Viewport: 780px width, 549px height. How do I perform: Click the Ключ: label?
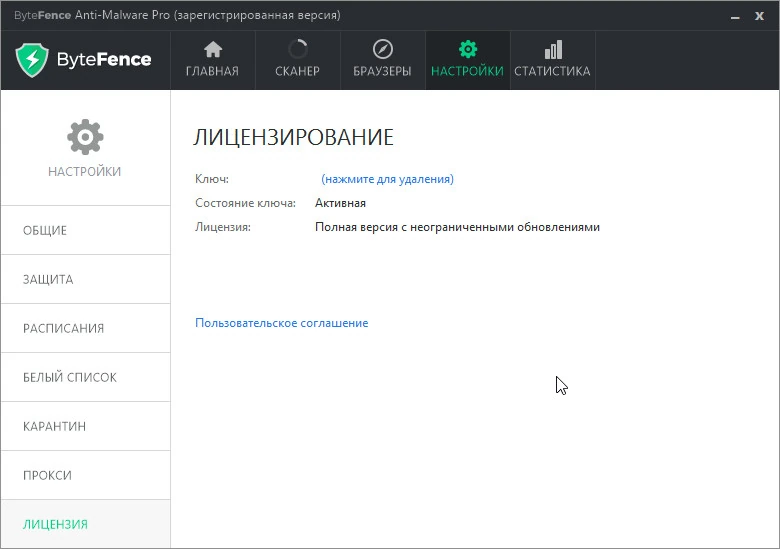tap(212, 179)
